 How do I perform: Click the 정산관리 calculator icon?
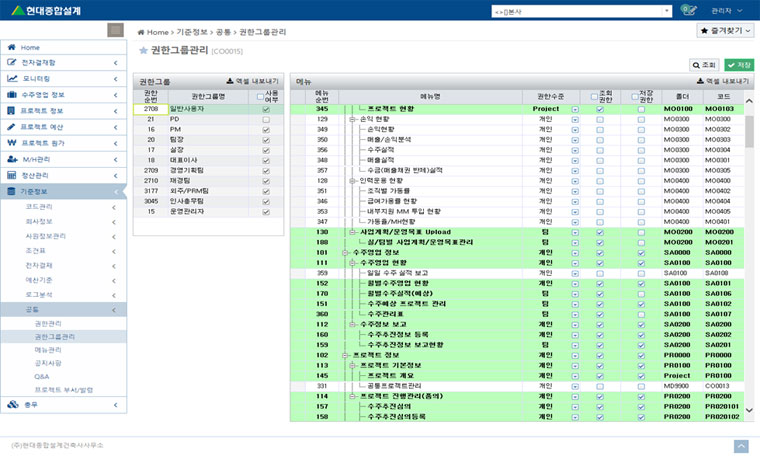pos(12,175)
